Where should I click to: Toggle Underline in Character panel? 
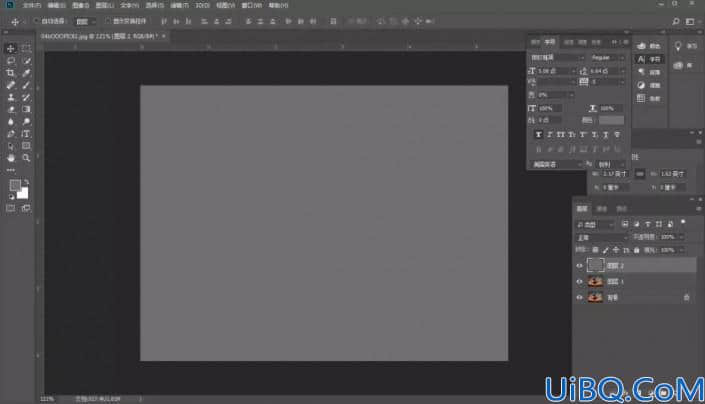606,134
